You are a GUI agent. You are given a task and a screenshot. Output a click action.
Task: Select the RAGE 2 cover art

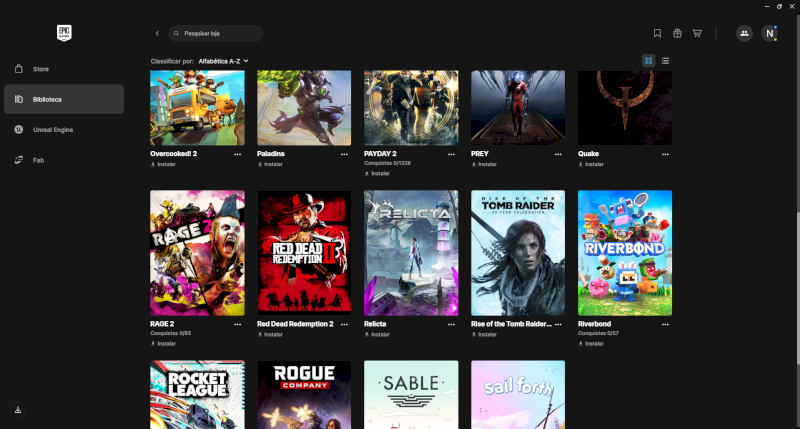(x=197, y=253)
